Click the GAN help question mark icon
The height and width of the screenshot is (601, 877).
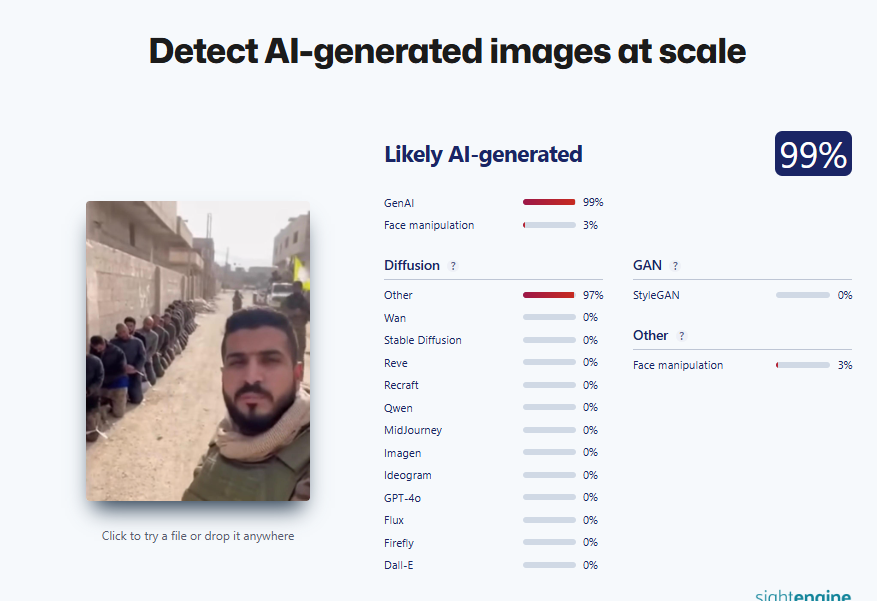pyautogui.click(x=675, y=266)
